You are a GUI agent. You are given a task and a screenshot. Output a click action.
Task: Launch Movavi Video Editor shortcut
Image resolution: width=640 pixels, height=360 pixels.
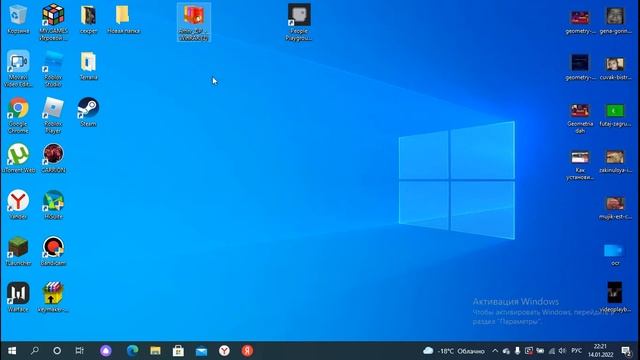coord(18,69)
